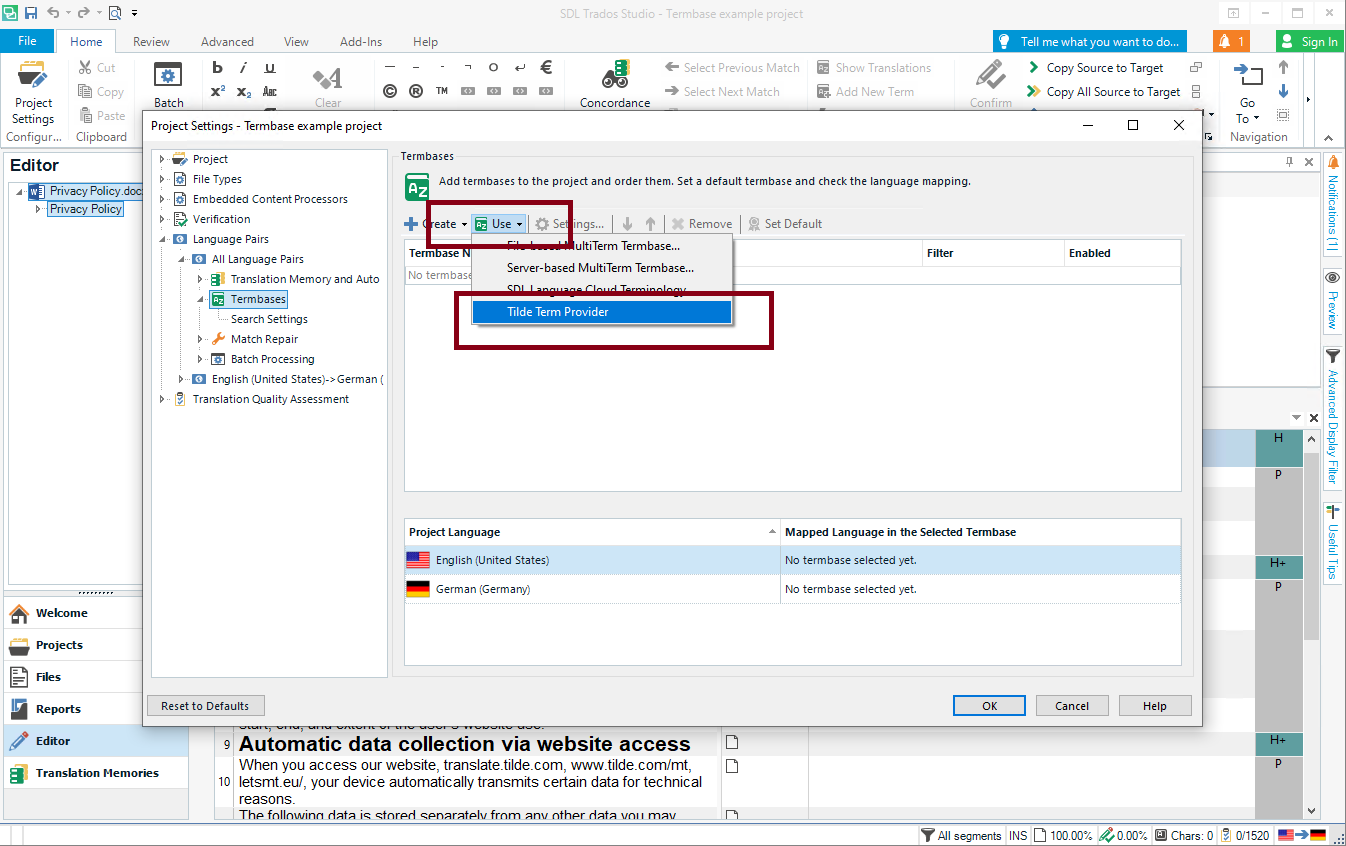This screenshot has height=846, width=1346.
Task: Click the Remove termbase button
Action: 702,224
